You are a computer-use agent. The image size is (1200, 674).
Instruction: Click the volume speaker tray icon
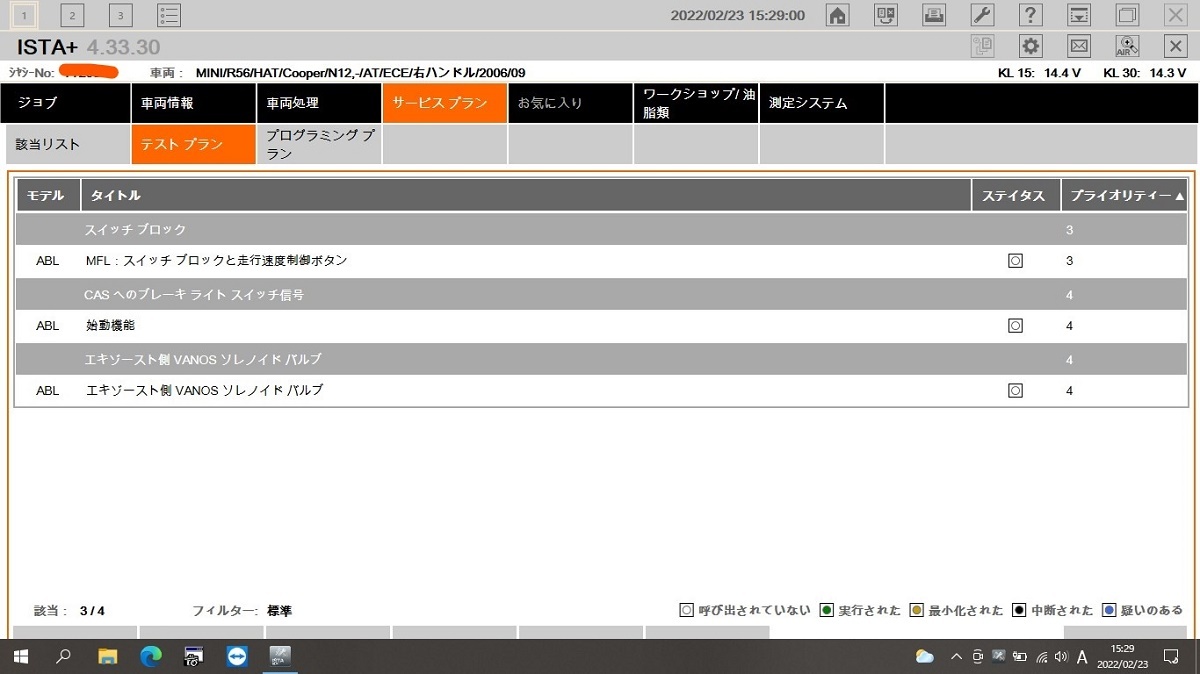(1060, 657)
